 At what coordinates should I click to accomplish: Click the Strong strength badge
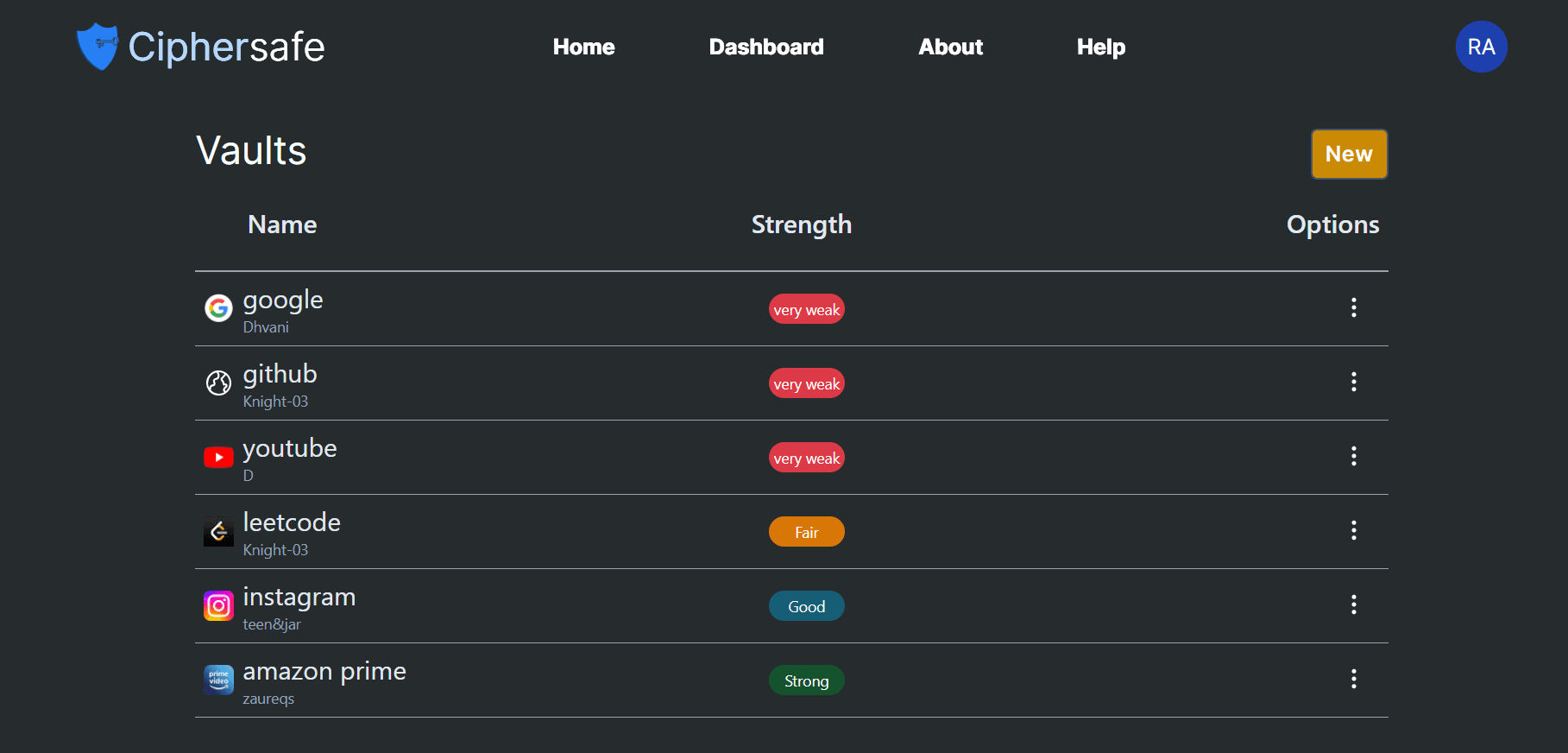coord(806,680)
